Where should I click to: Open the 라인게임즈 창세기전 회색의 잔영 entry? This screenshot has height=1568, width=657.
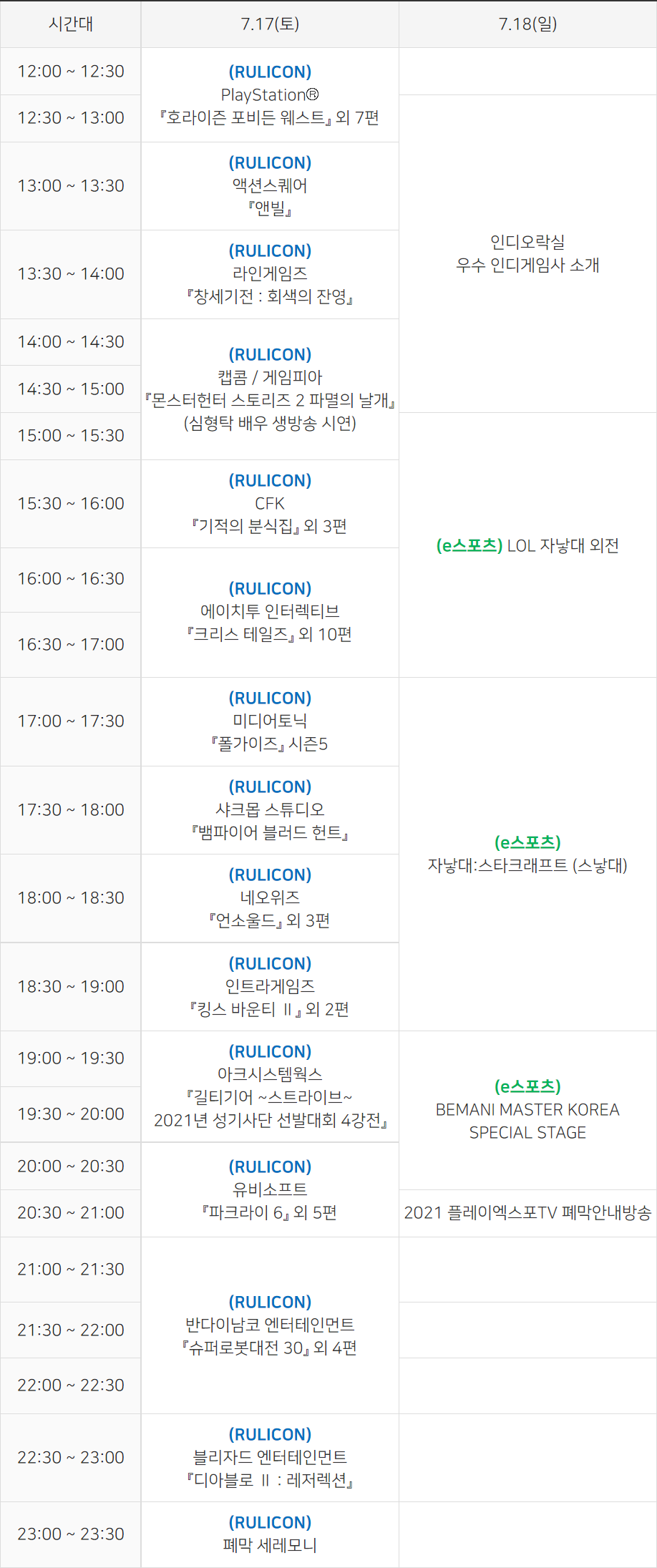(270, 274)
